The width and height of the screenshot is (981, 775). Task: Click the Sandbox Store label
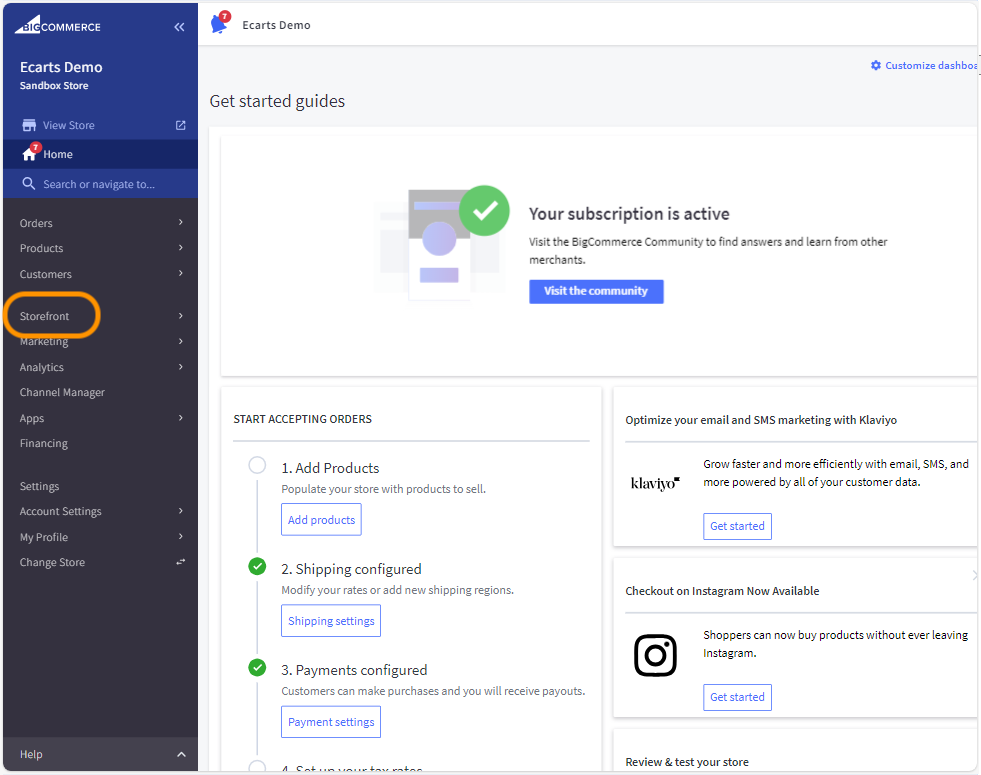54,86
